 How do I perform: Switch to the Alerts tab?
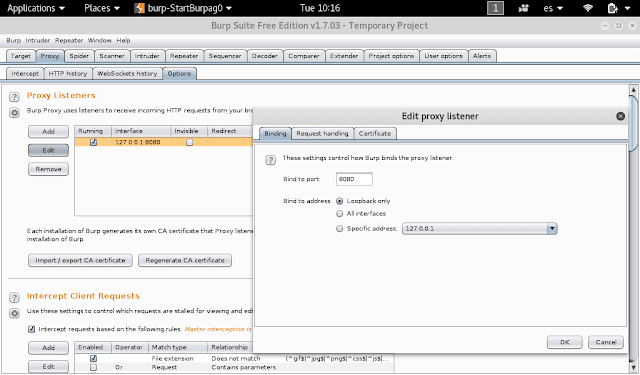tap(482, 56)
